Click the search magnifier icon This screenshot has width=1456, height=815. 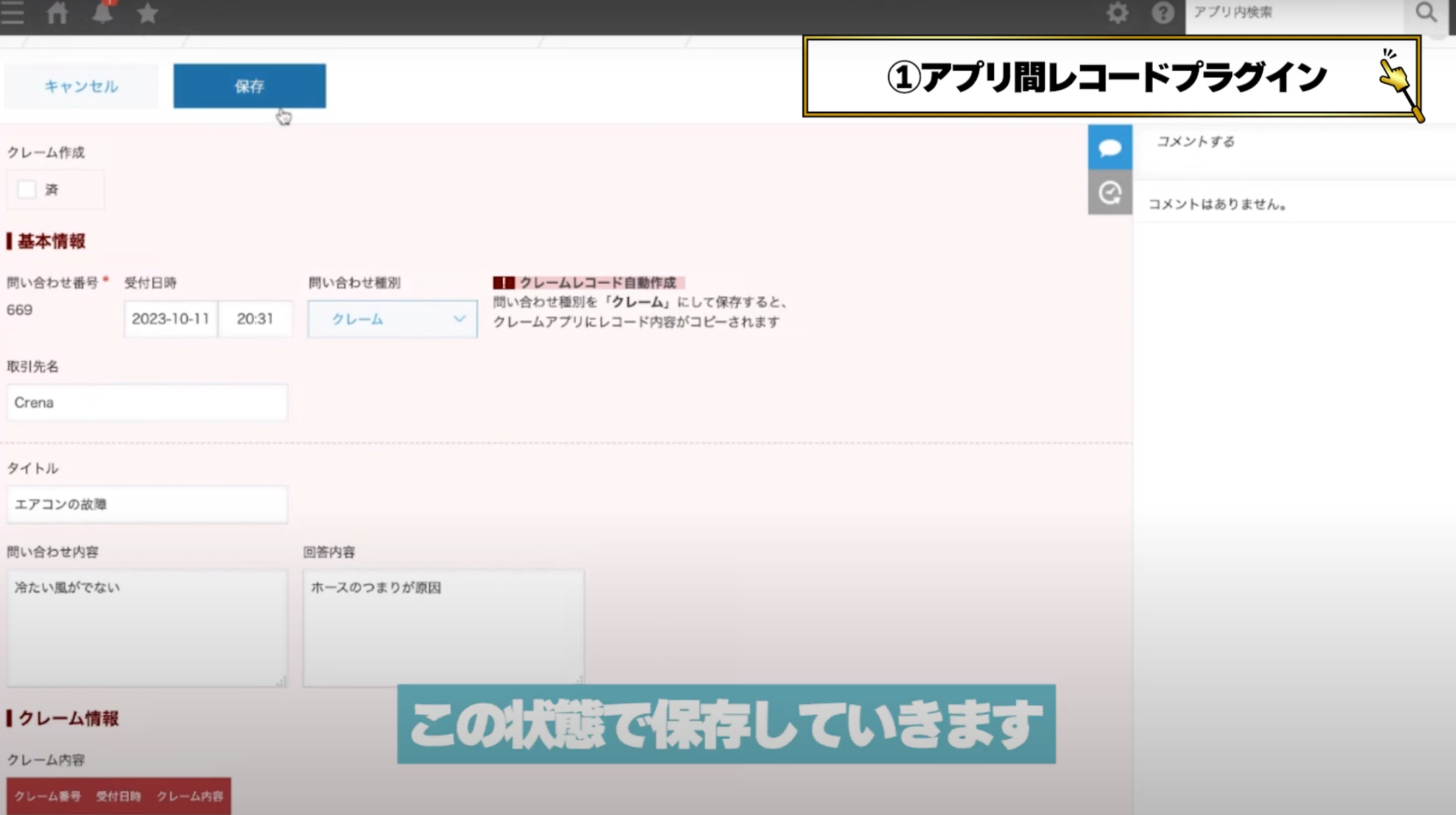(1426, 13)
